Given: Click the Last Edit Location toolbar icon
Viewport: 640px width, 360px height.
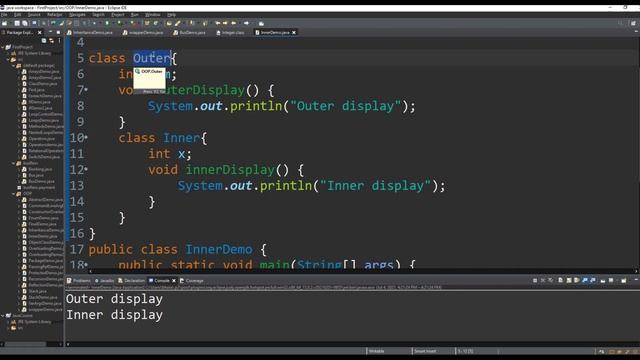Looking at the screenshot, I should tap(218, 23).
